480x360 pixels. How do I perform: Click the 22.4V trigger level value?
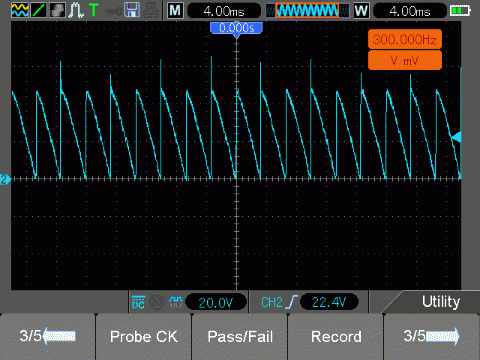point(329,302)
